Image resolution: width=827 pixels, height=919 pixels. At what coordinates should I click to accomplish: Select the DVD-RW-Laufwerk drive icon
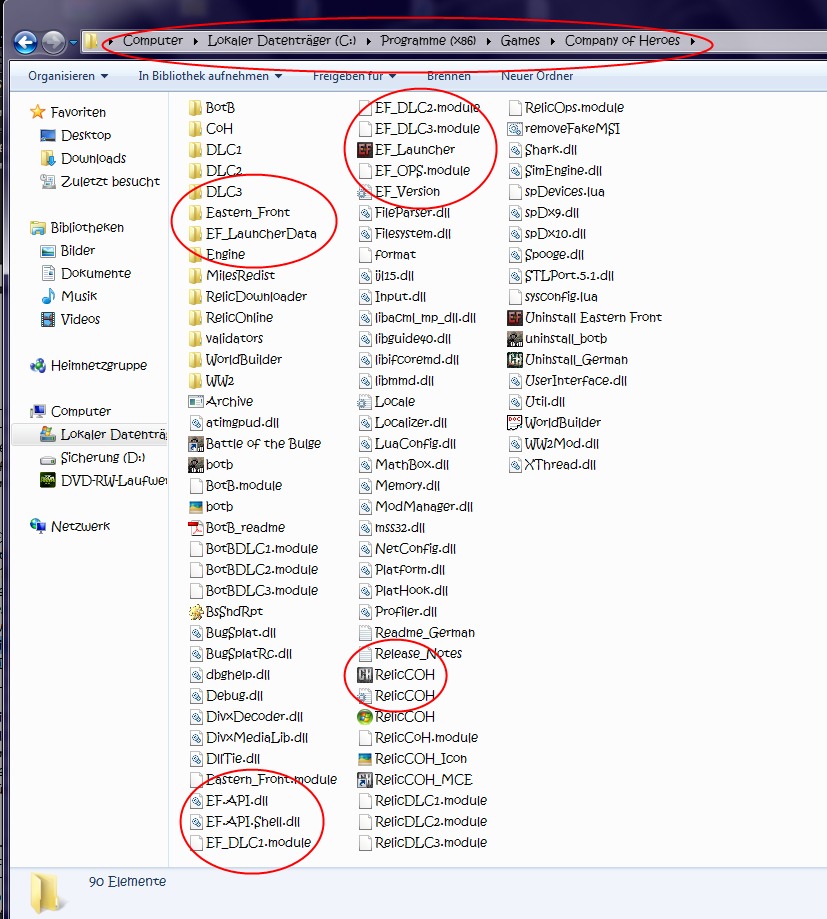[x=47, y=481]
